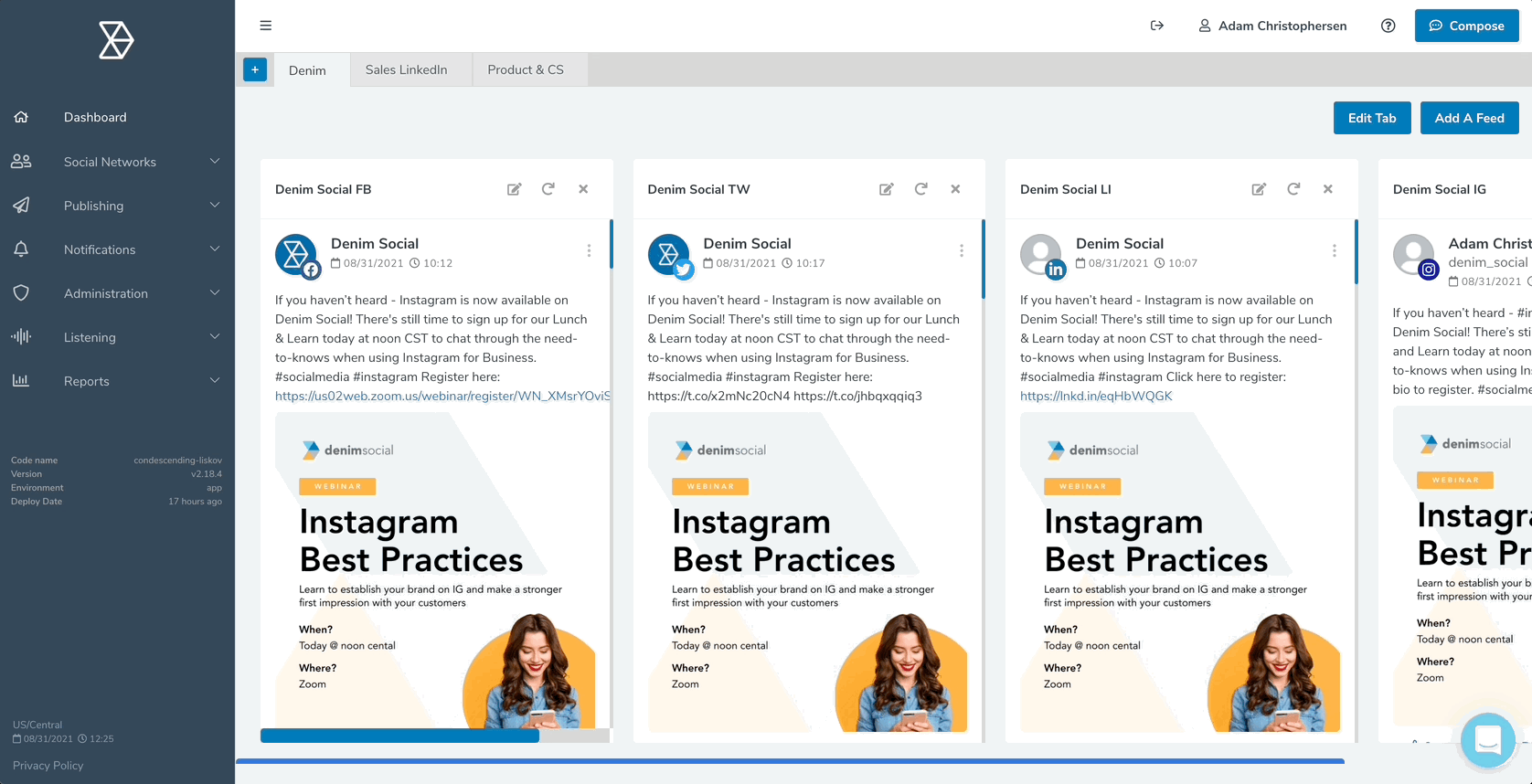Image resolution: width=1532 pixels, height=784 pixels.
Task: Open the chat support bubble
Action: pyautogui.click(x=1488, y=740)
